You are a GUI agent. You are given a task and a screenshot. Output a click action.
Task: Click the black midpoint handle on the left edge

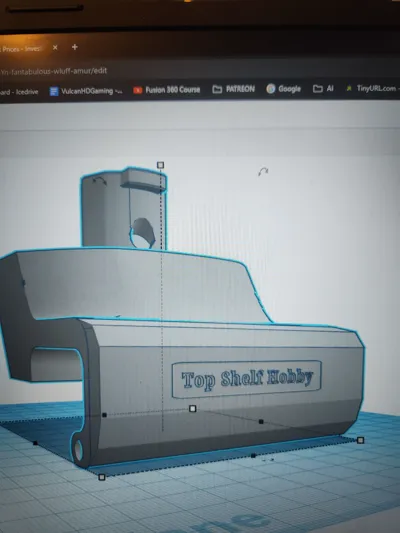click(x=35, y=443)
